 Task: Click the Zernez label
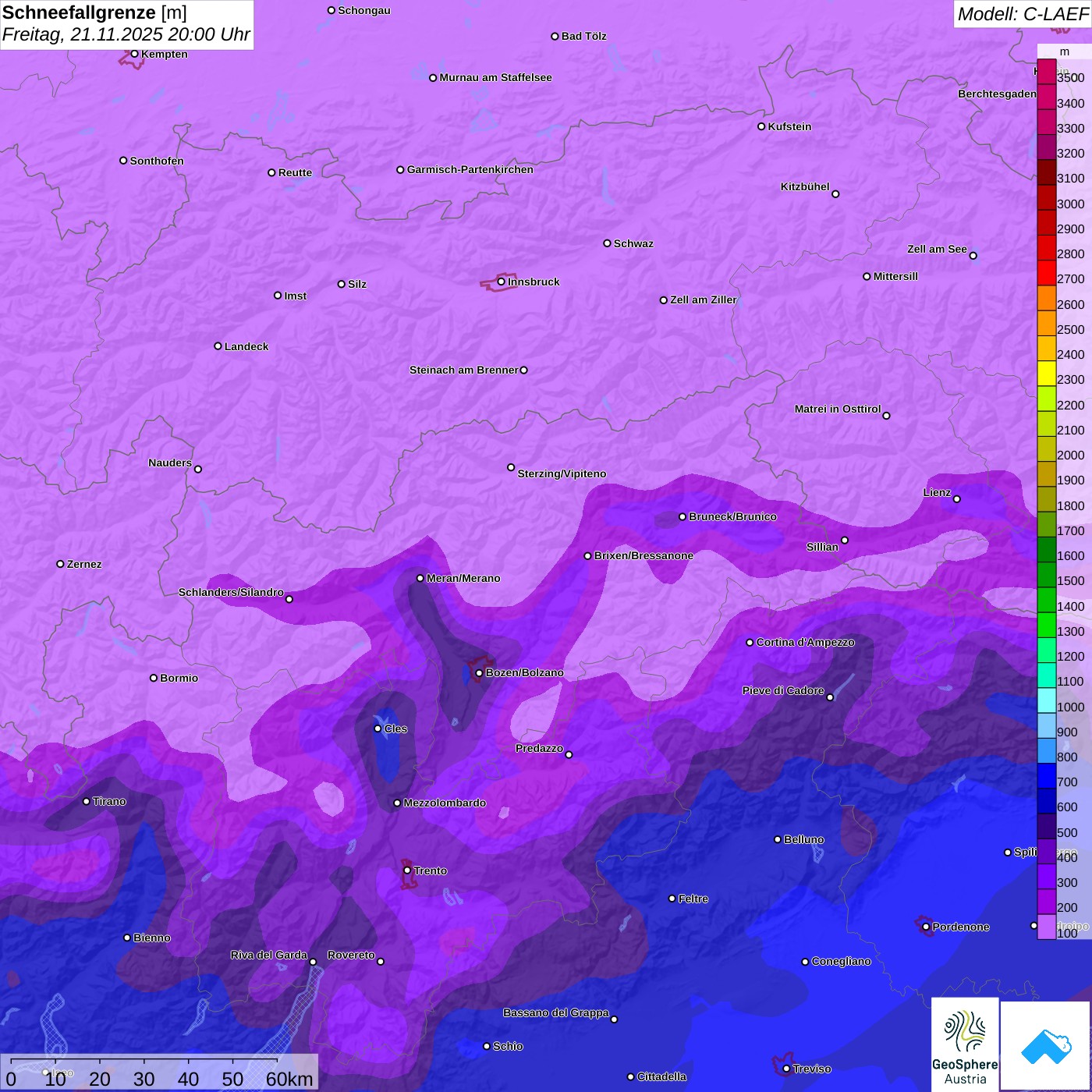click(84, 564)
